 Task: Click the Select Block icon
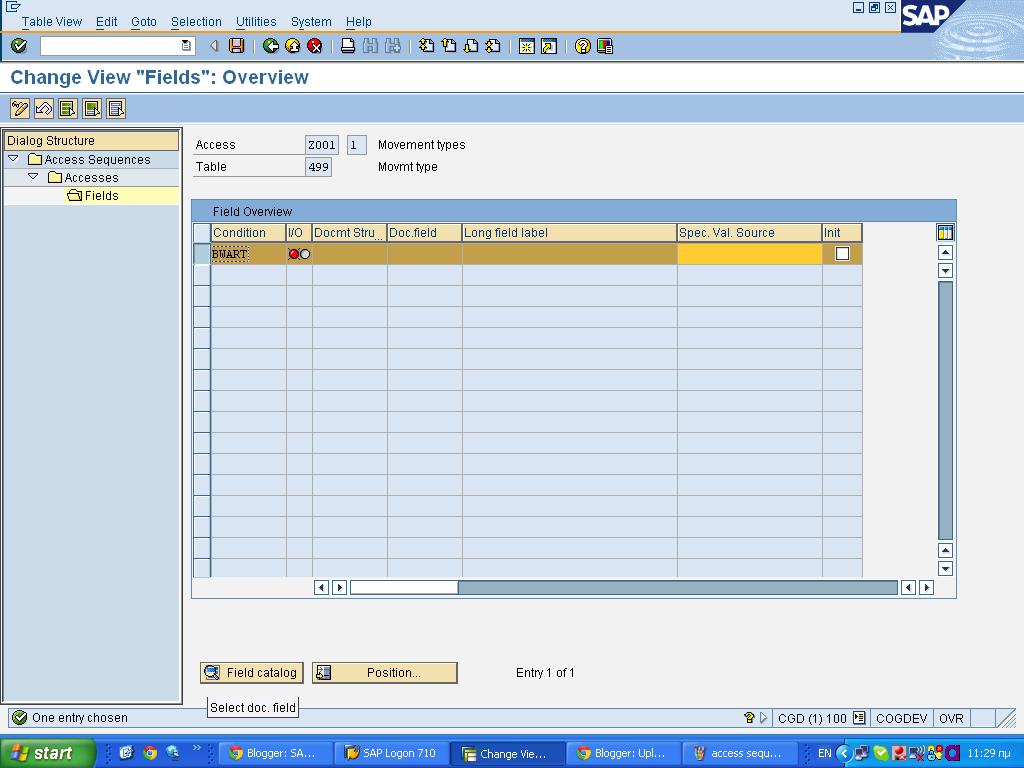(x=92, y=108)
